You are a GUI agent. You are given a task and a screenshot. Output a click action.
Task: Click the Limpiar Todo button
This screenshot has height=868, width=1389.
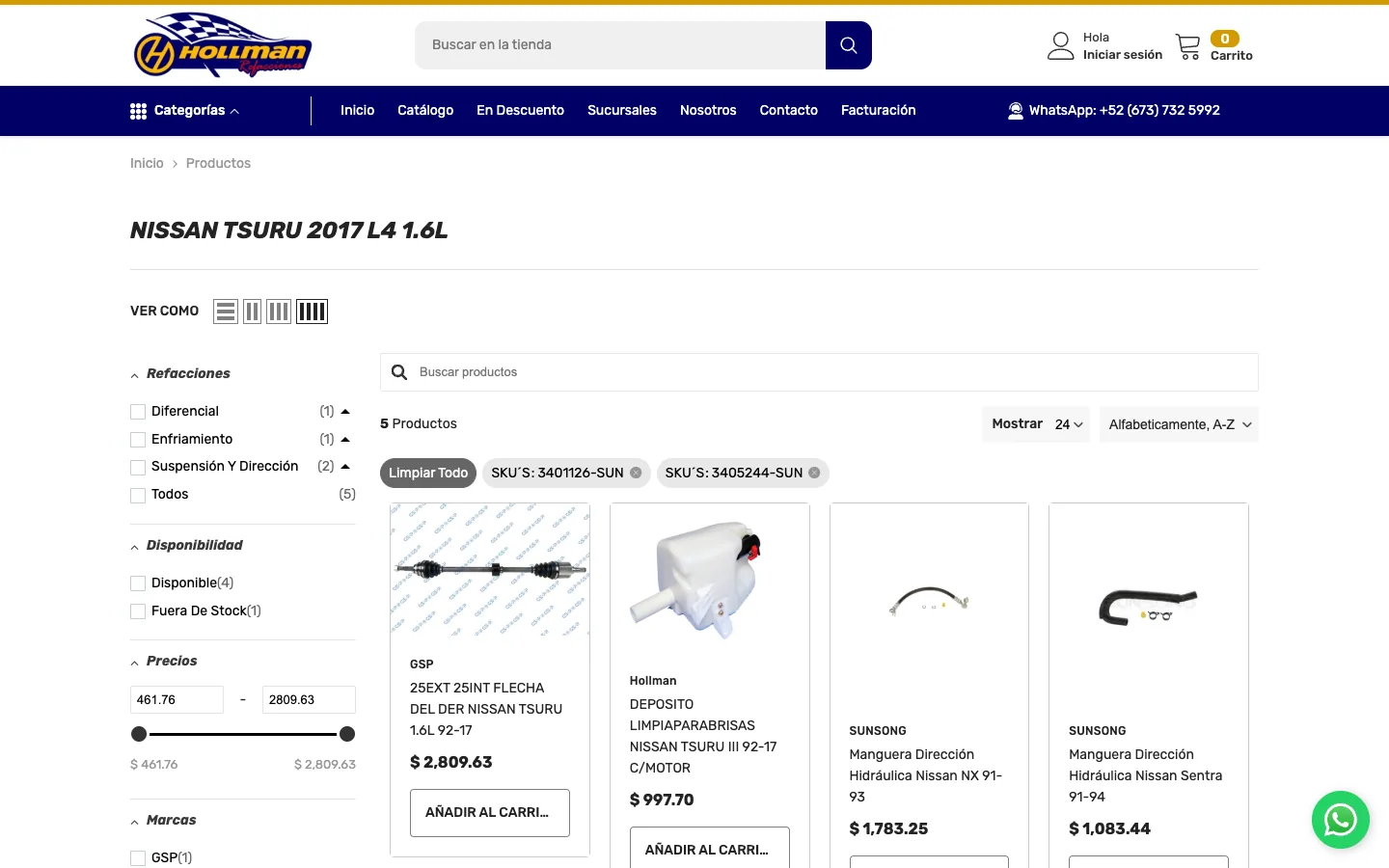[428, 473]
